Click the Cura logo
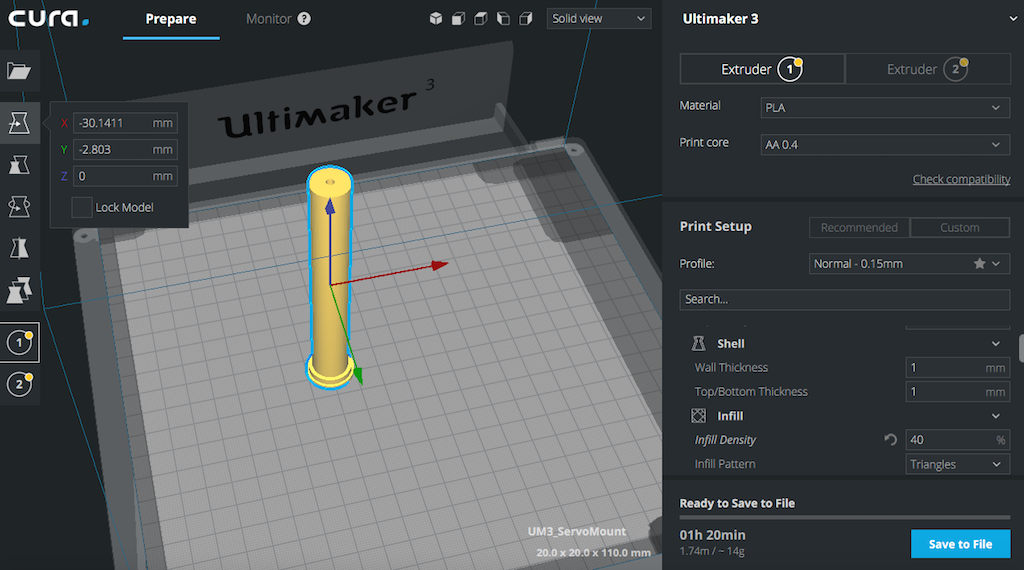The image size is (1024, 570). click(x=48, y=18)
